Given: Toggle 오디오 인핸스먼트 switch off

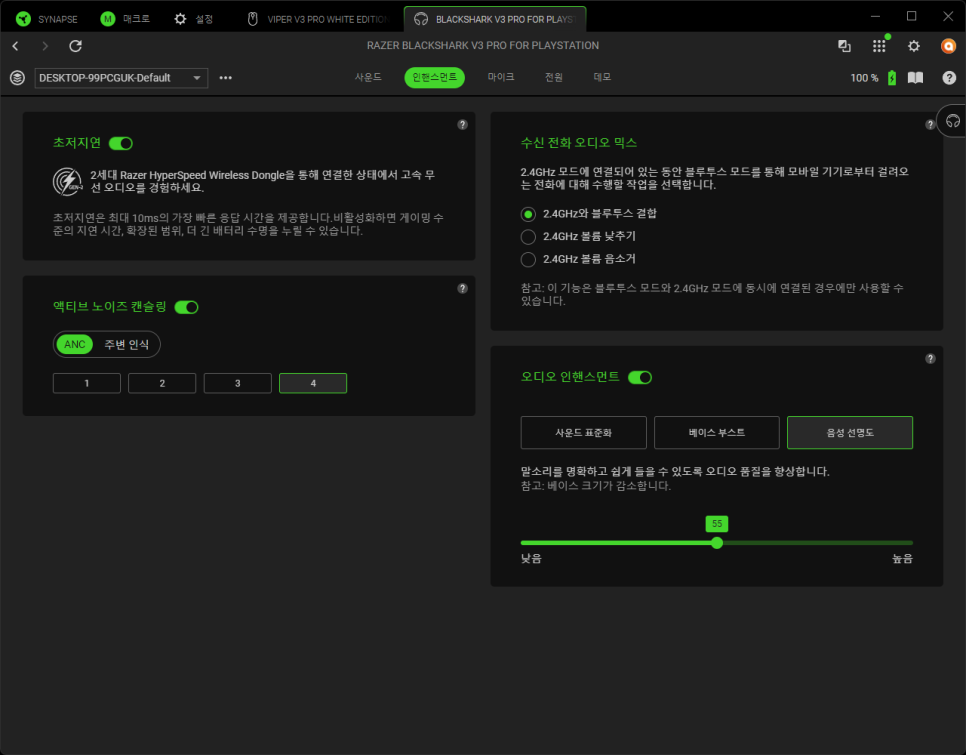Looking at the screenshot, I should [640, 377].
